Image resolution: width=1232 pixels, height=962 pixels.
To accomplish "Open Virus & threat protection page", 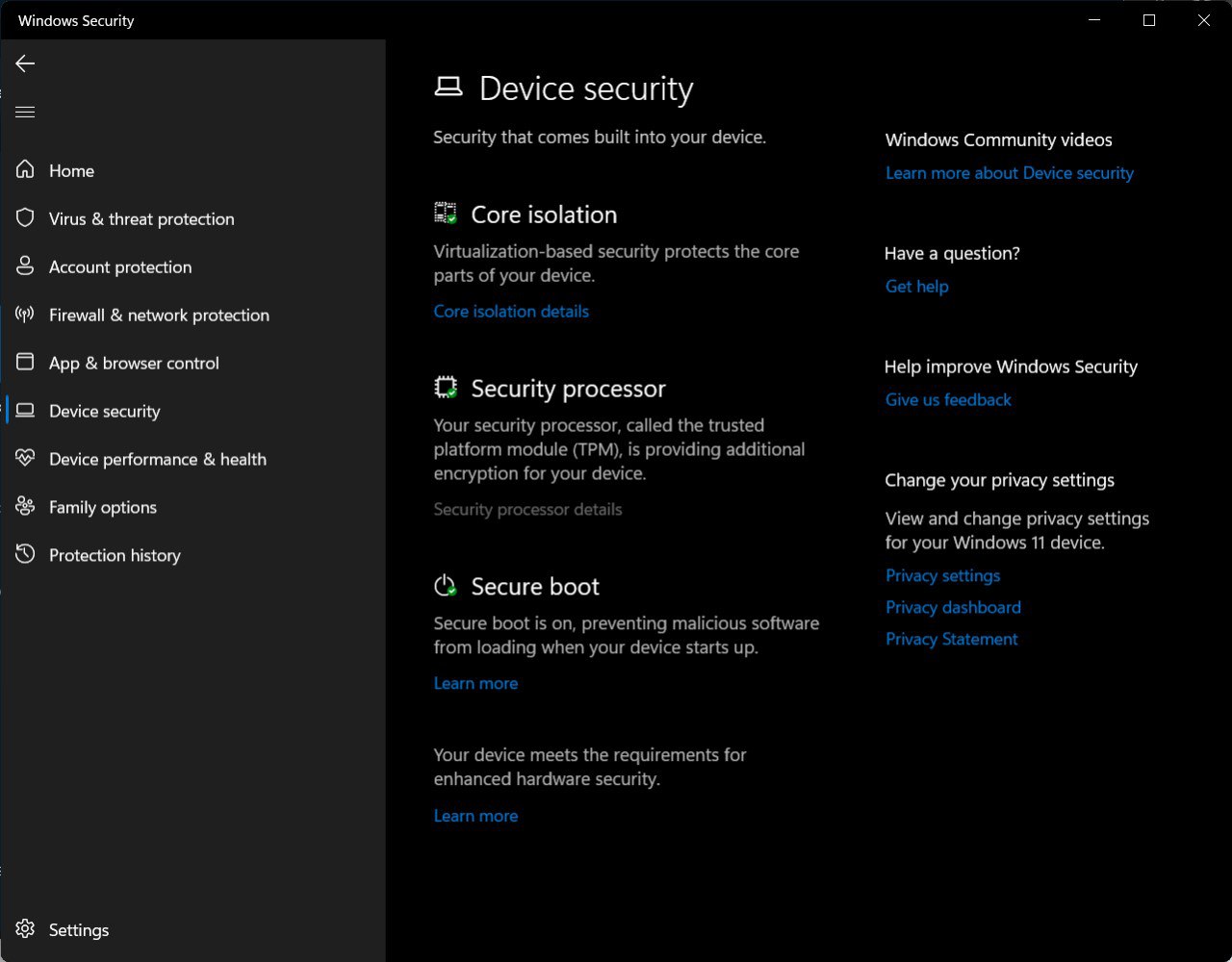I will click(141, 218).
